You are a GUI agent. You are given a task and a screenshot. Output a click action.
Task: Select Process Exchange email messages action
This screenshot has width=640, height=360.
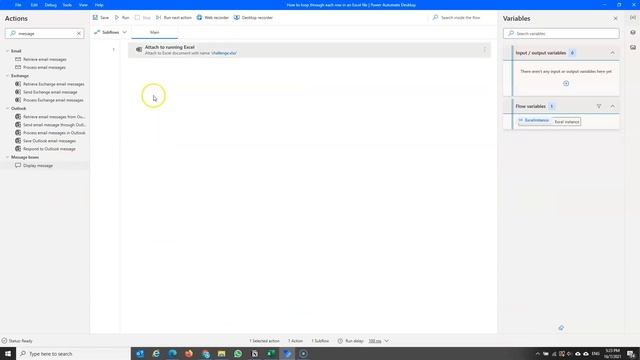(49, 100)
